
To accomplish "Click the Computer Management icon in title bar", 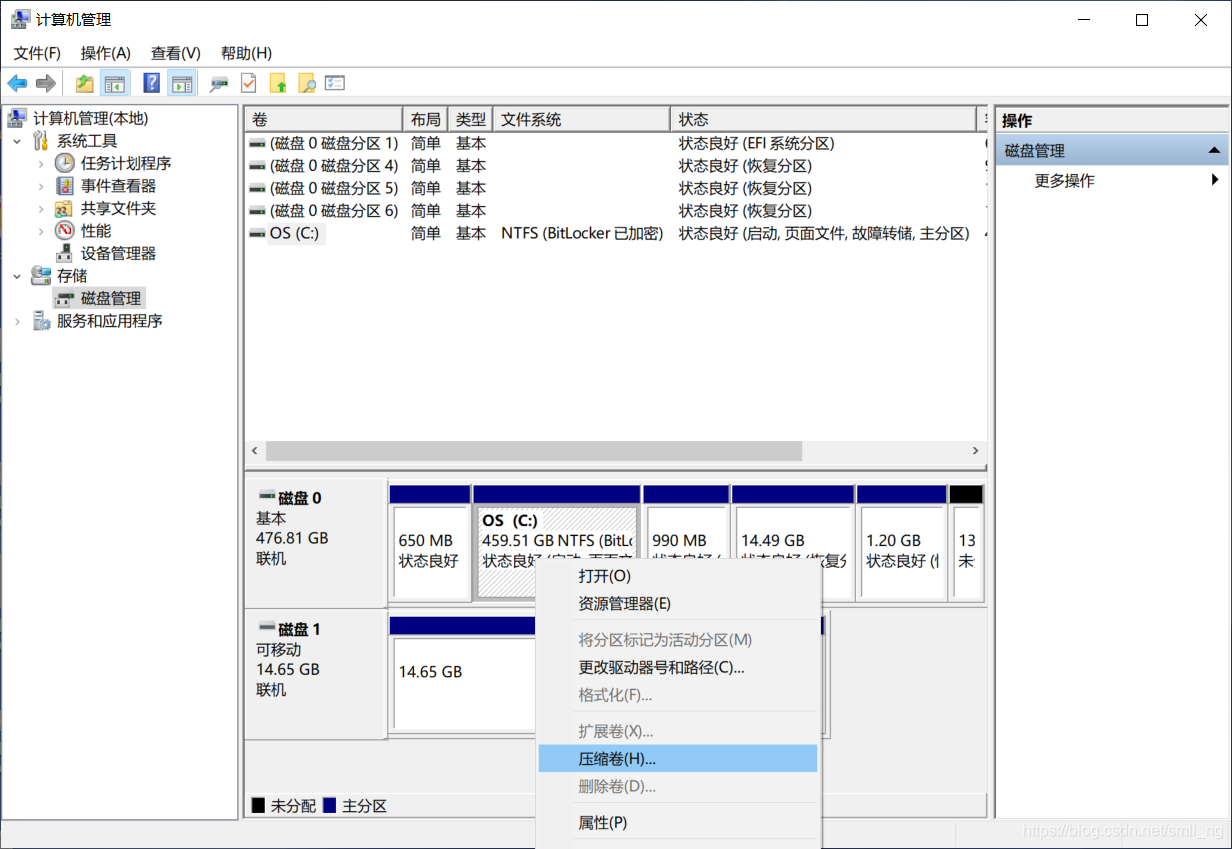I will coord(21,18).
